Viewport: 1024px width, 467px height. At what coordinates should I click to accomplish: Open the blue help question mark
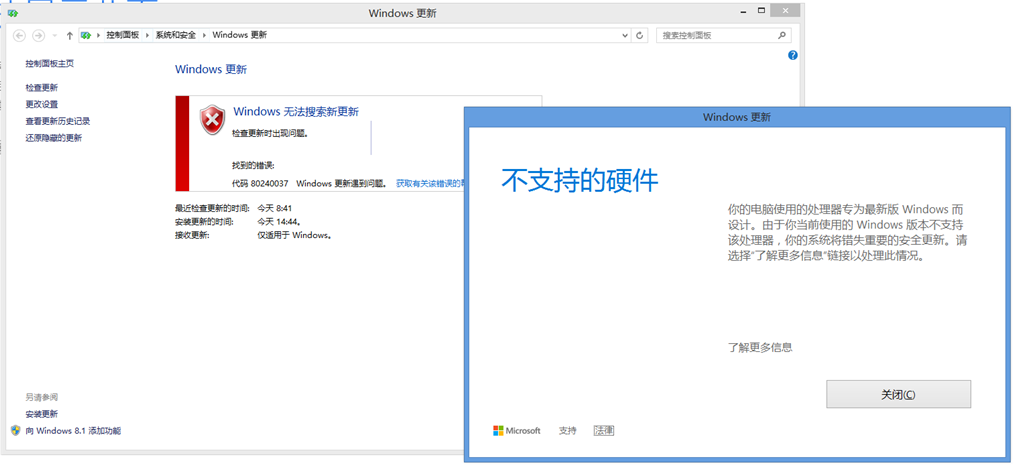(x=793, y=56)
